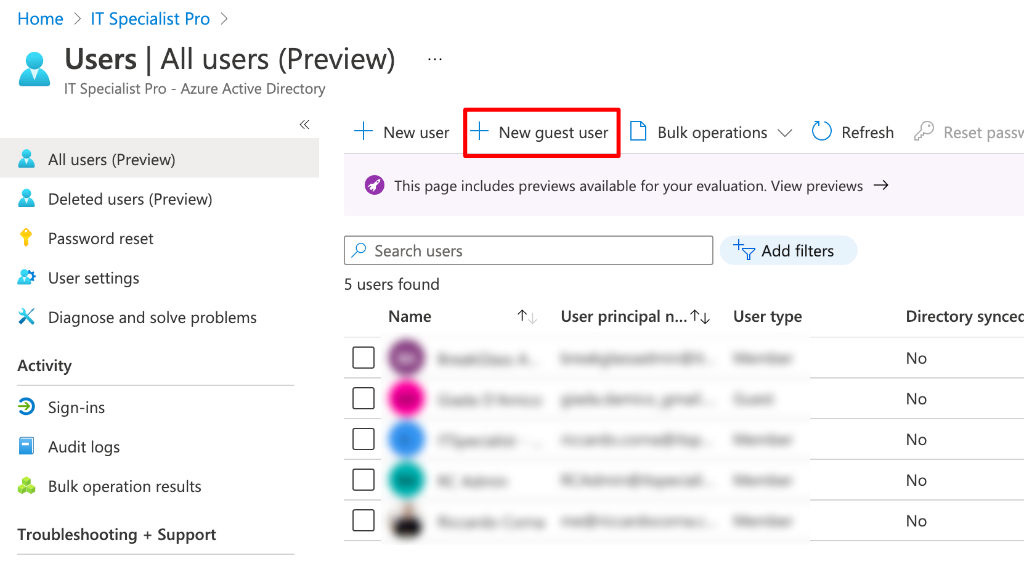
Task: Go to IT Specialist Pro breadcrumb
Action: 150,19
